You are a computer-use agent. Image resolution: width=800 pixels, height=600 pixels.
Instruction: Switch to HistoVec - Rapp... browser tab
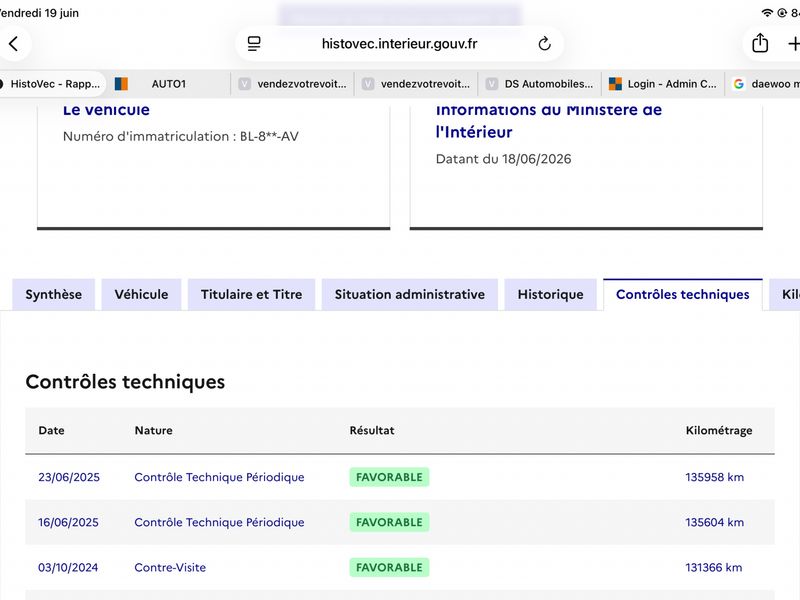52,84
